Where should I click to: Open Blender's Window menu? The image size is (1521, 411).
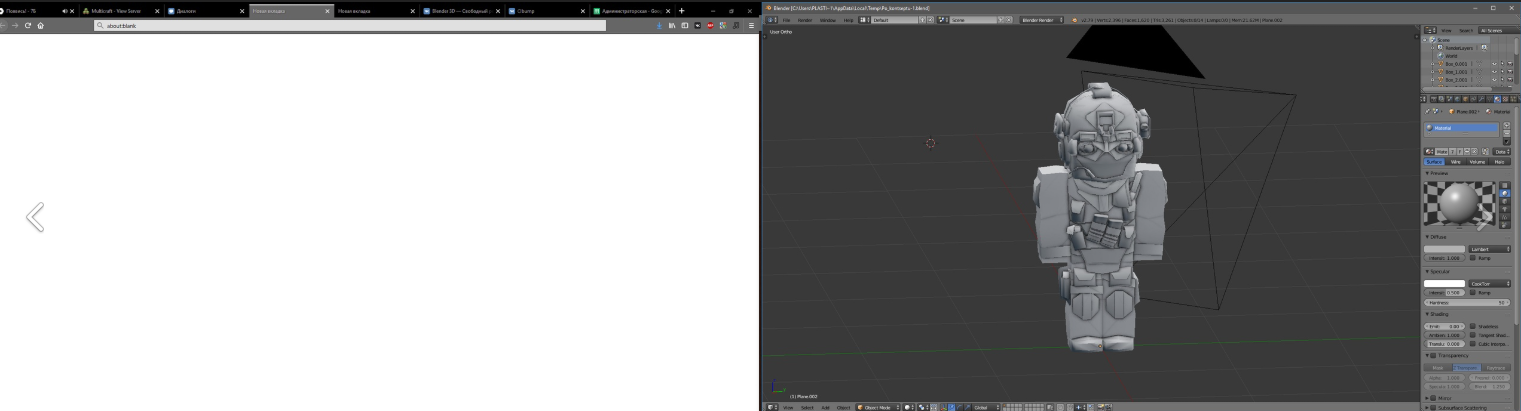(828, 20)
